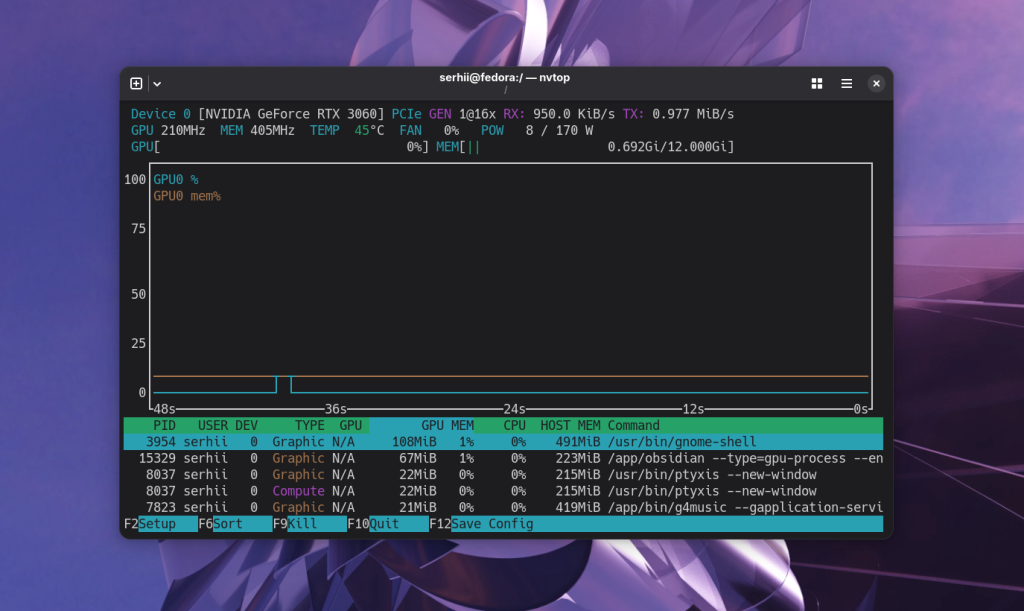Click F9 Kill option

[x=310, y=524]
